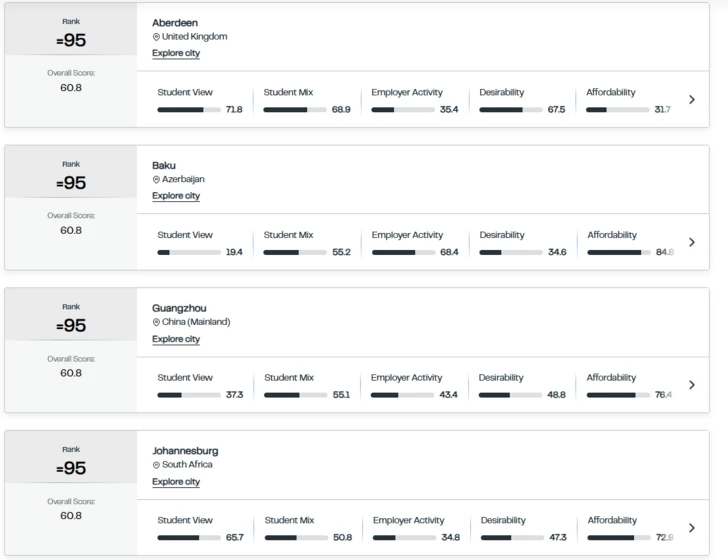The height and width of the screenshot is (560, 728).
Task: Click the location pin icon beside Azerbaijan
Action: click(156, 180)
